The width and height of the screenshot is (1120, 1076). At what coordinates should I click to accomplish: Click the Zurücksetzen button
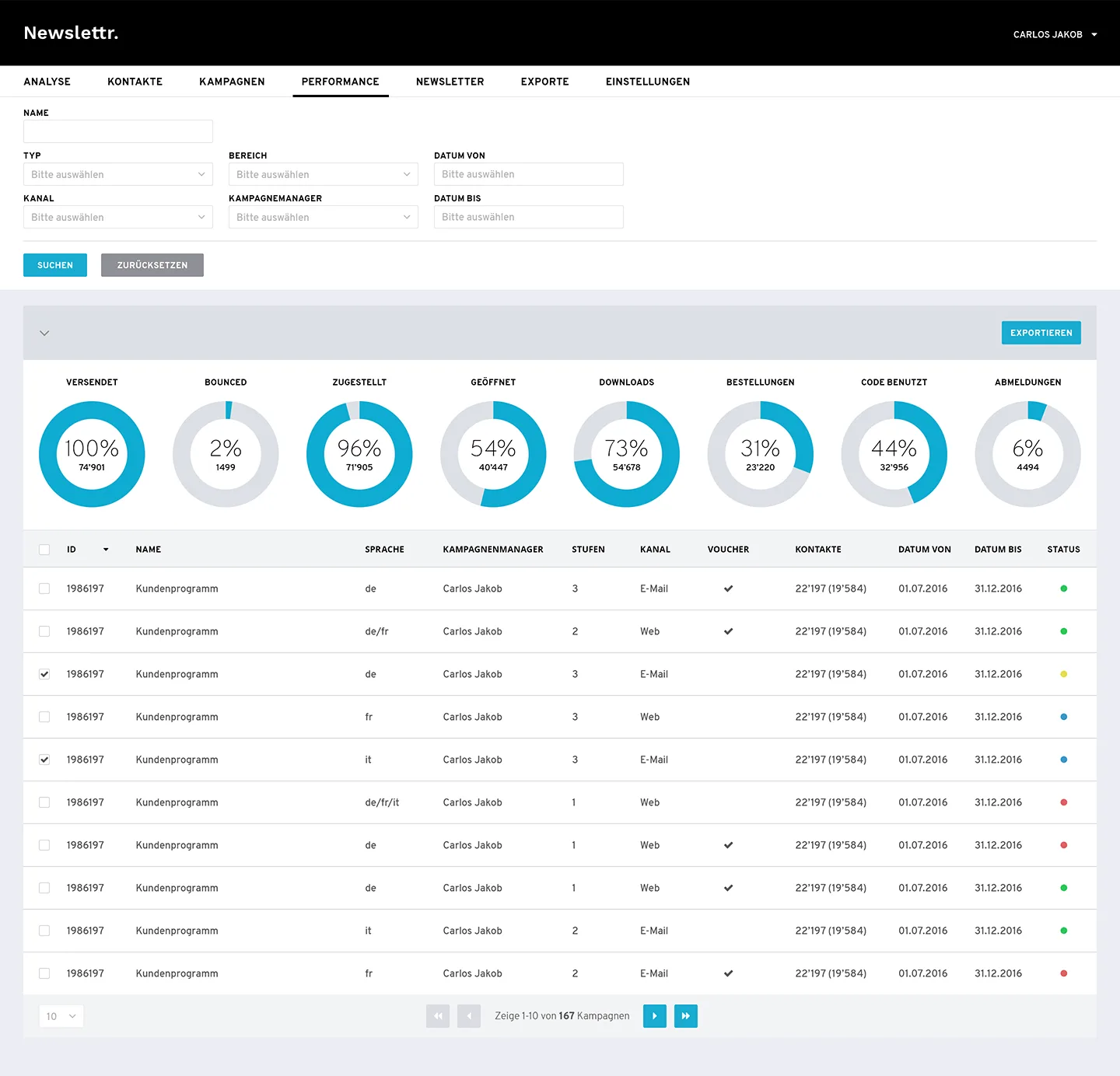point(152,265)
